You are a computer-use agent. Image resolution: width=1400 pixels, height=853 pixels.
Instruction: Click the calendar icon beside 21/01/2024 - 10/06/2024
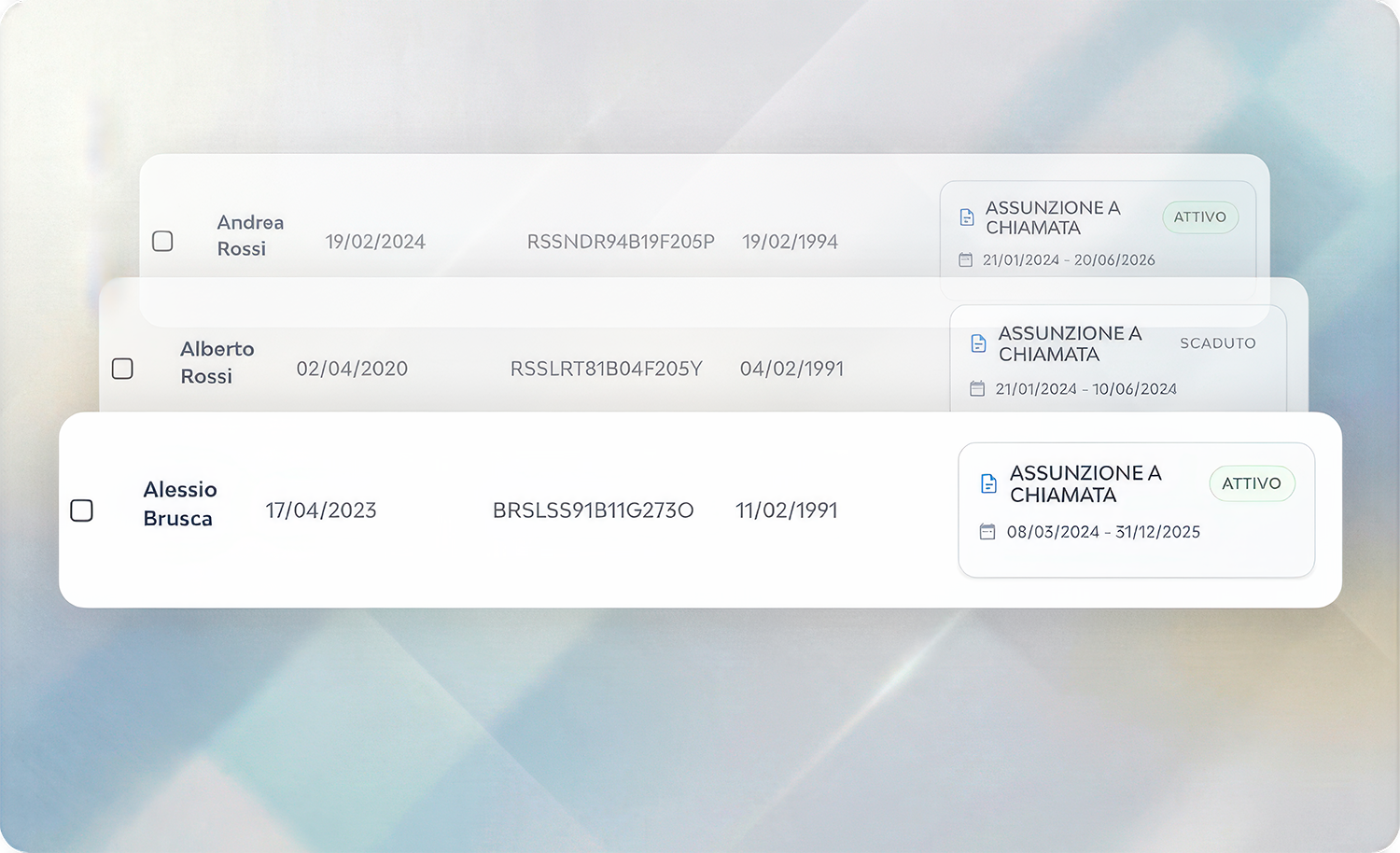[x=977, y=389]
